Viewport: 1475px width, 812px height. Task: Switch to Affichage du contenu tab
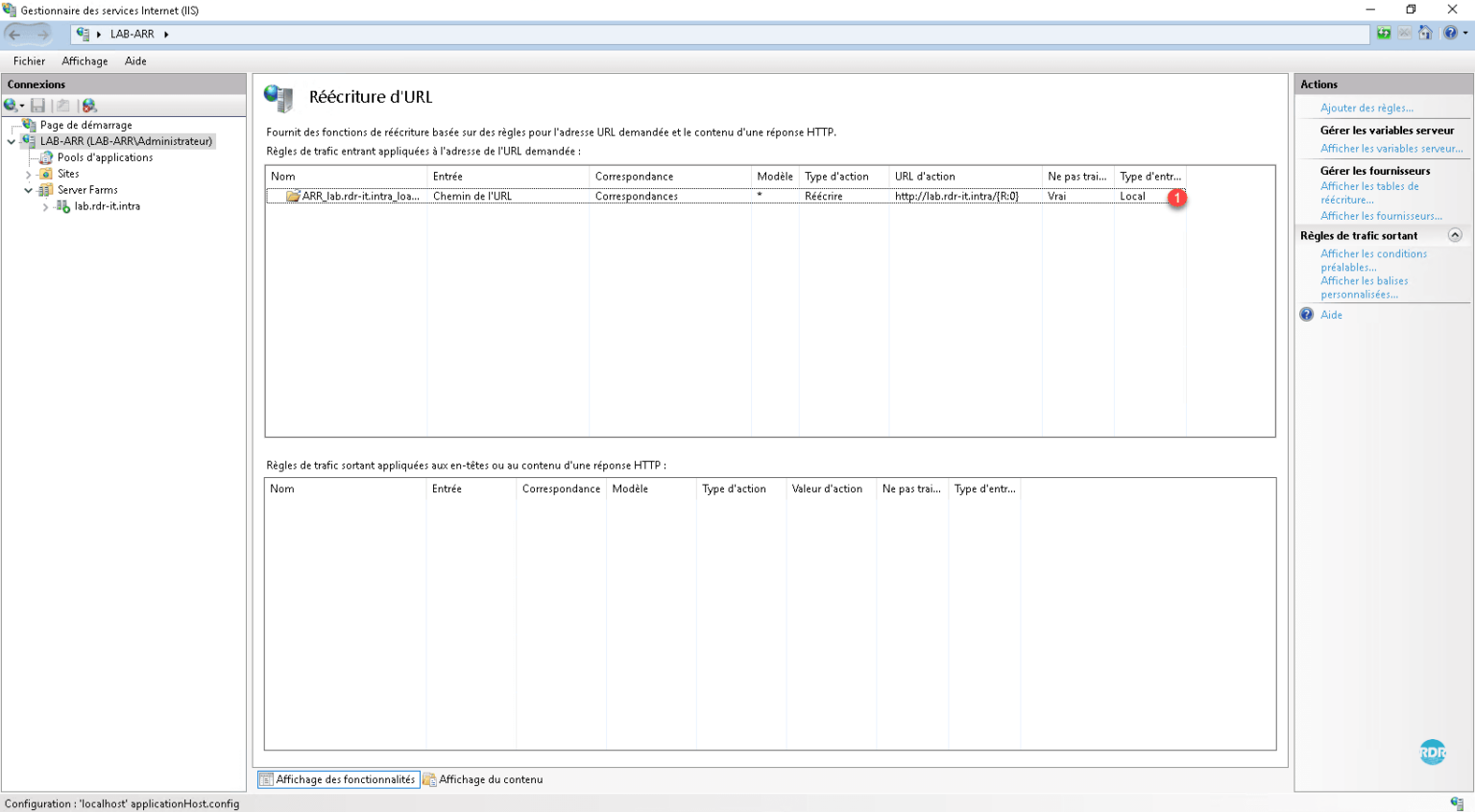pyautogui.click(x=483, y=779)
